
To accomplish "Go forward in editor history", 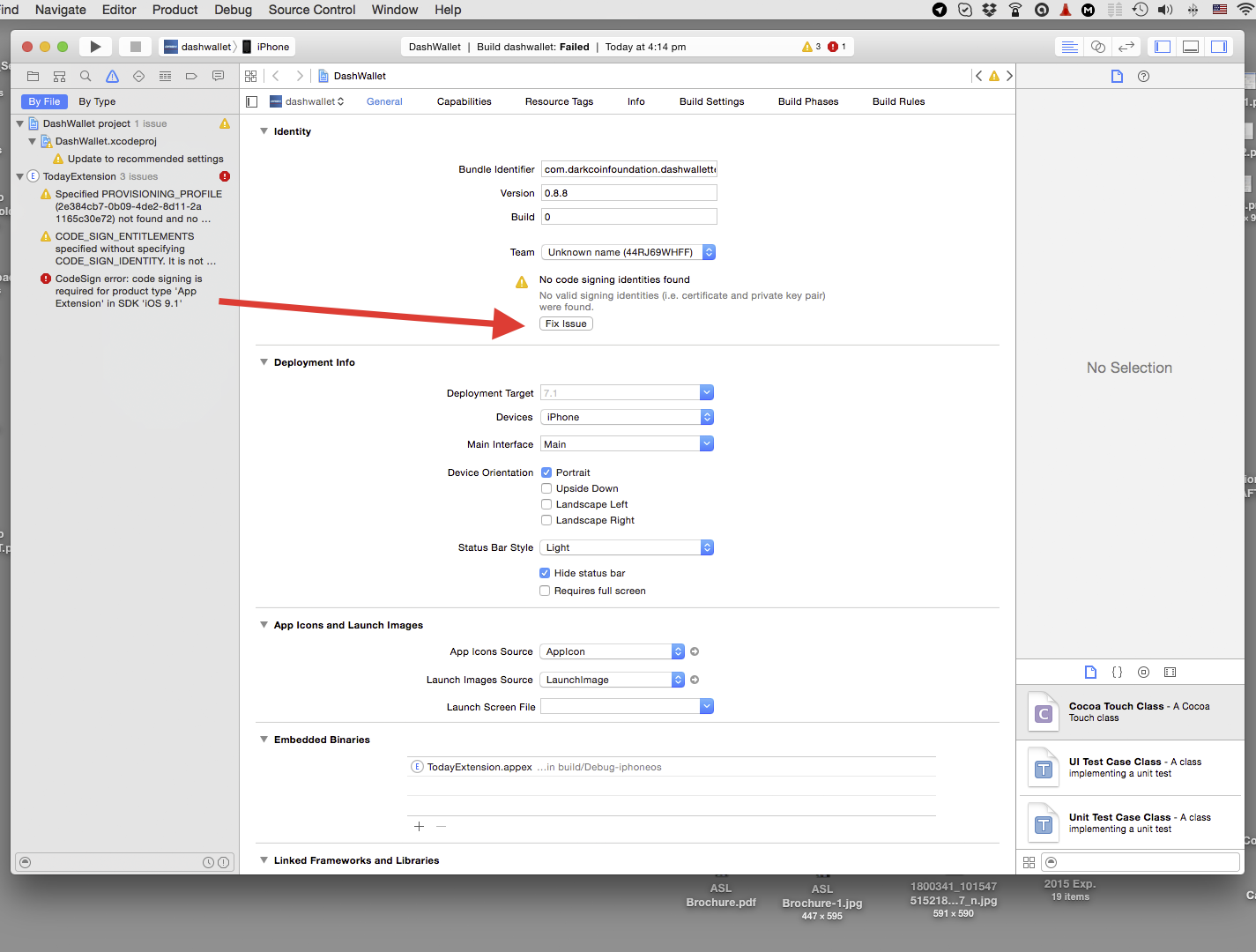I will tap(300, 77).
